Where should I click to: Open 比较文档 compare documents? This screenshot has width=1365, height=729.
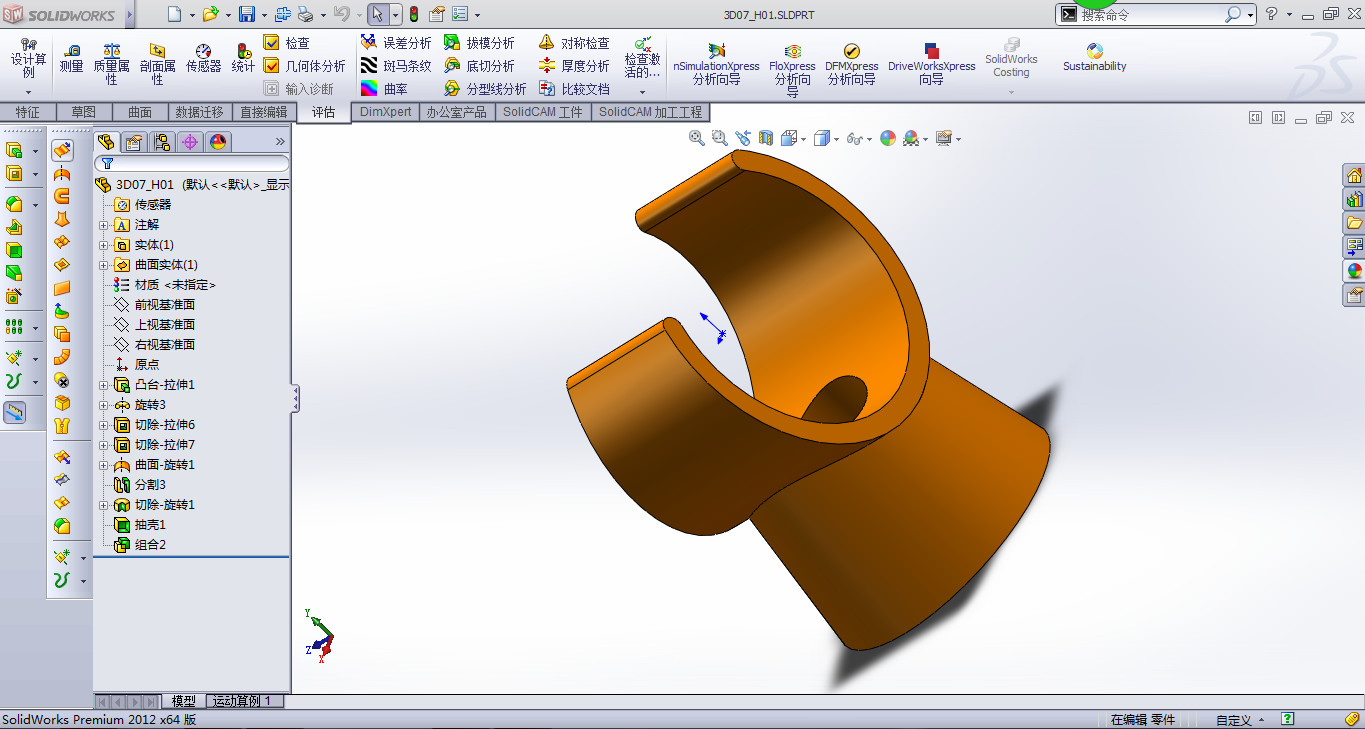[574, 89]
